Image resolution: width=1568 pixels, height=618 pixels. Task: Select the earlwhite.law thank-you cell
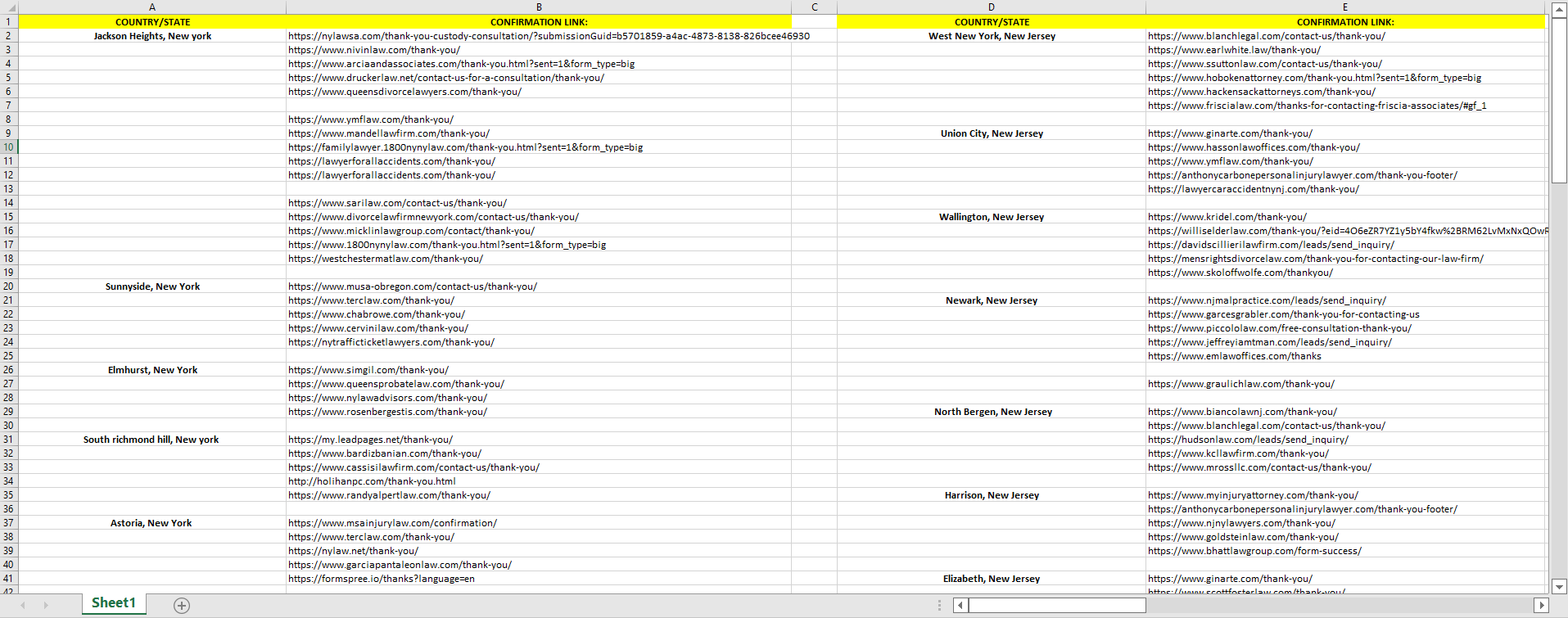[1345, 50]
